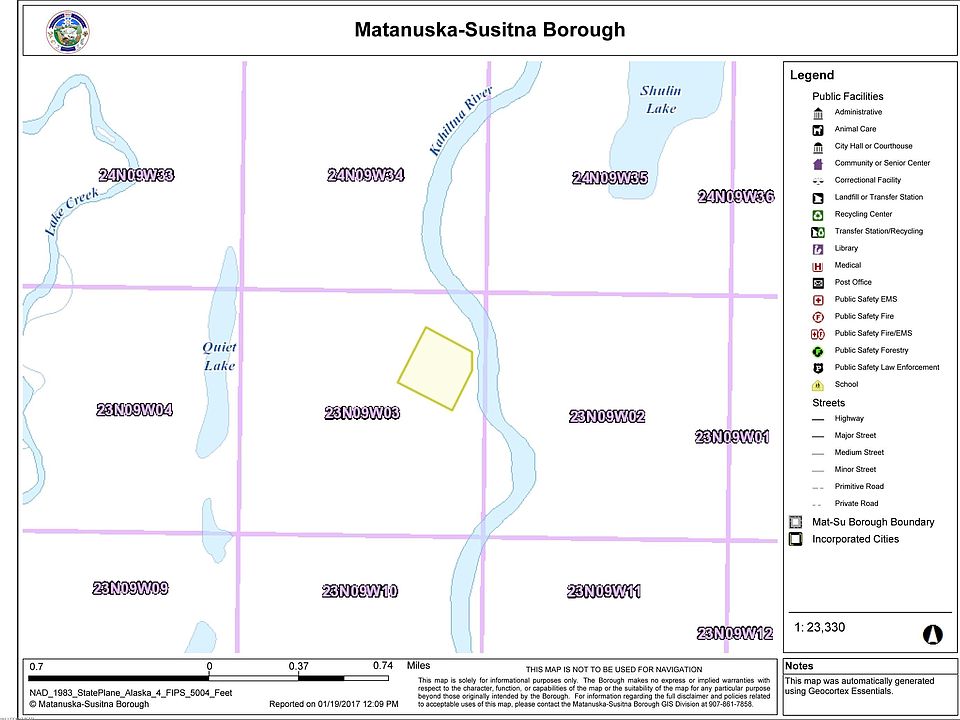Click the Landfill or Transfer Station icon
The width and height of the screenshot is (960, 720).
(817, 198)
